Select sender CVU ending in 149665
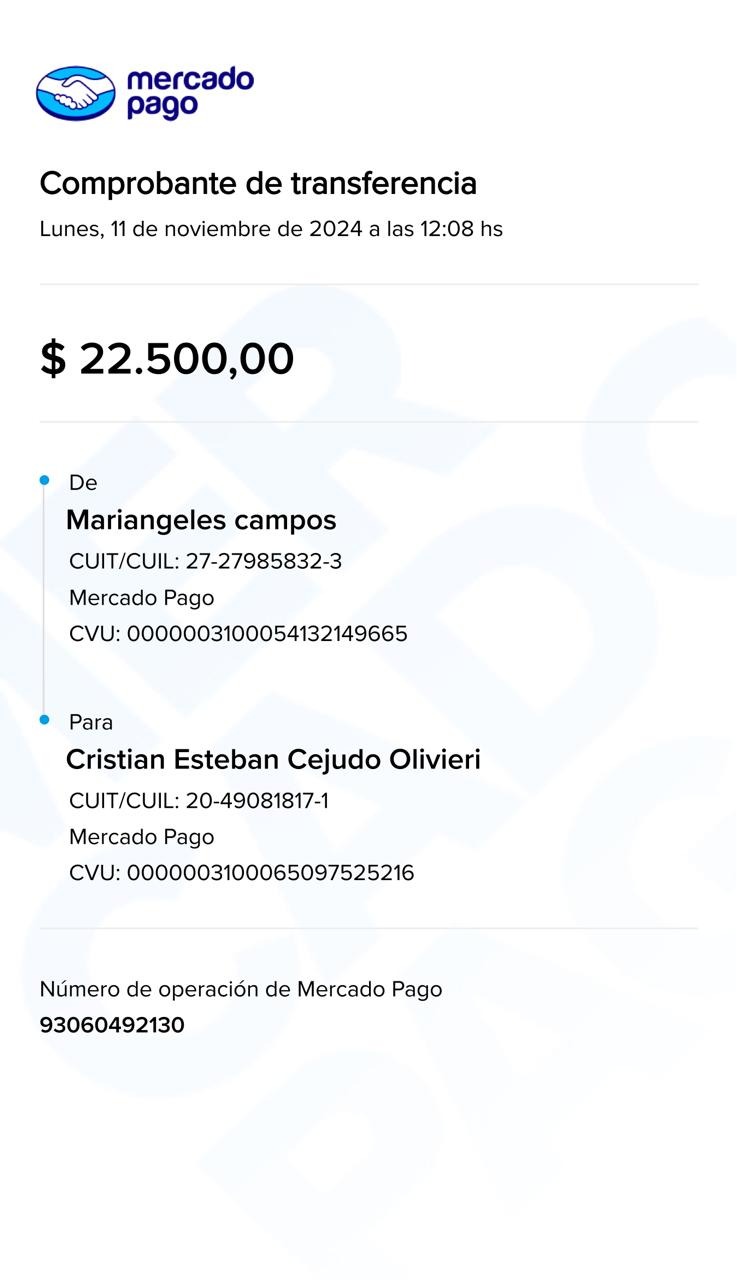 [238, 634]
